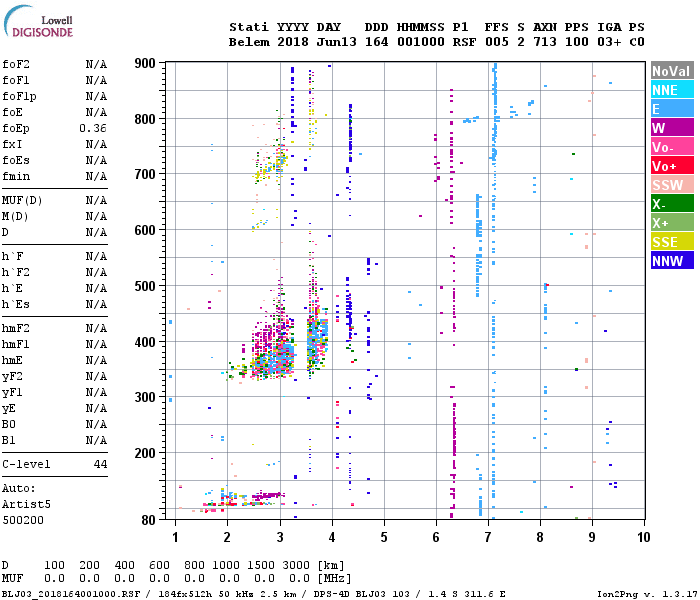Click the 80 km height axis label
The width and height of the screenshot is (700, 600).
coord(149,520)
